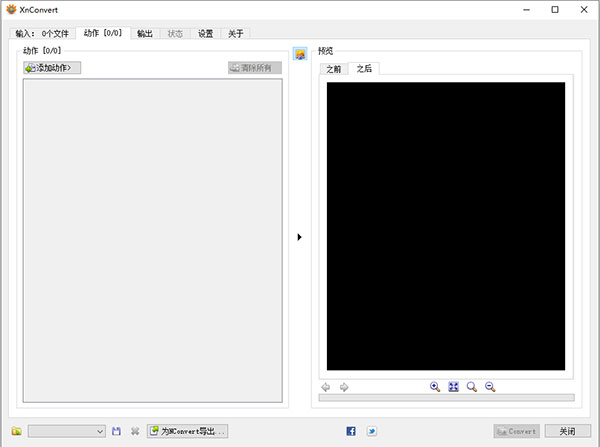The image size is (600, 447).
Task: Open the script preset dropdown
Action: click(67, 431)
